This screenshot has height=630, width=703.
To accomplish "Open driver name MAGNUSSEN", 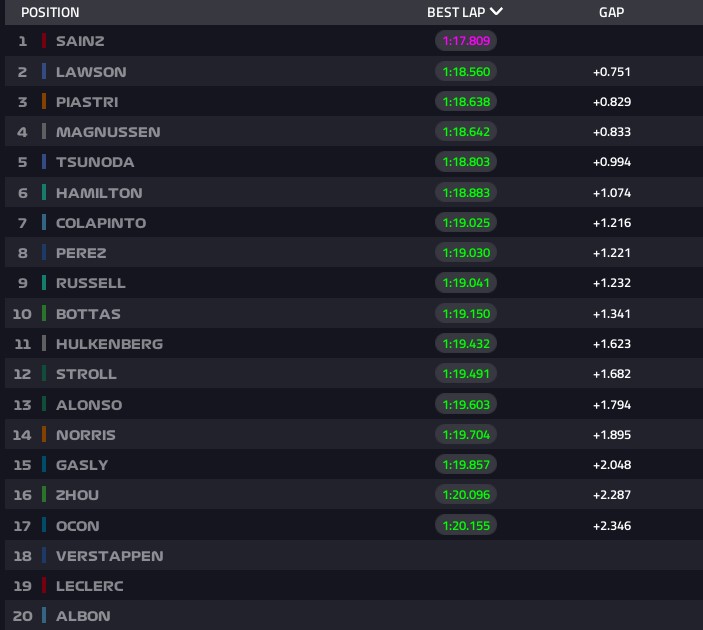I will [108, 132].
